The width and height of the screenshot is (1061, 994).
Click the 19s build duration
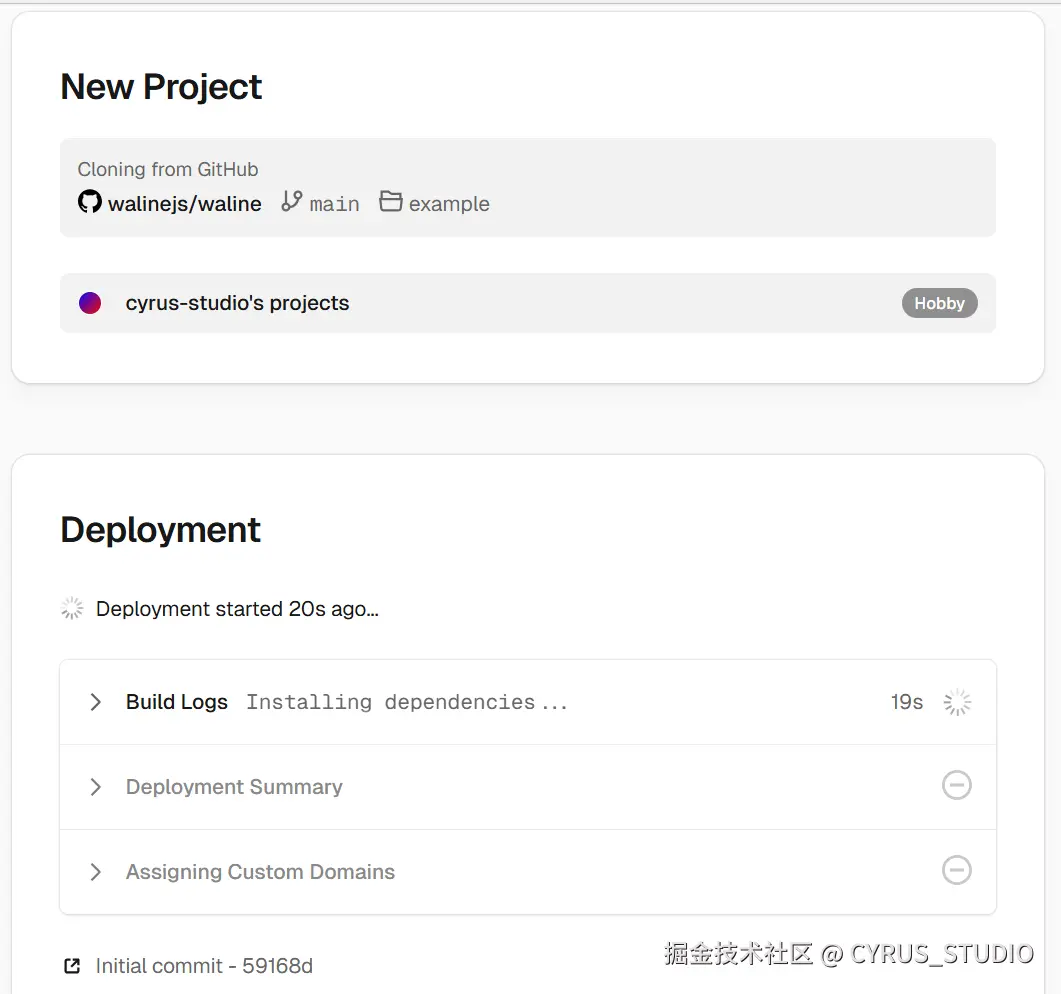click(x=907, y=702)
